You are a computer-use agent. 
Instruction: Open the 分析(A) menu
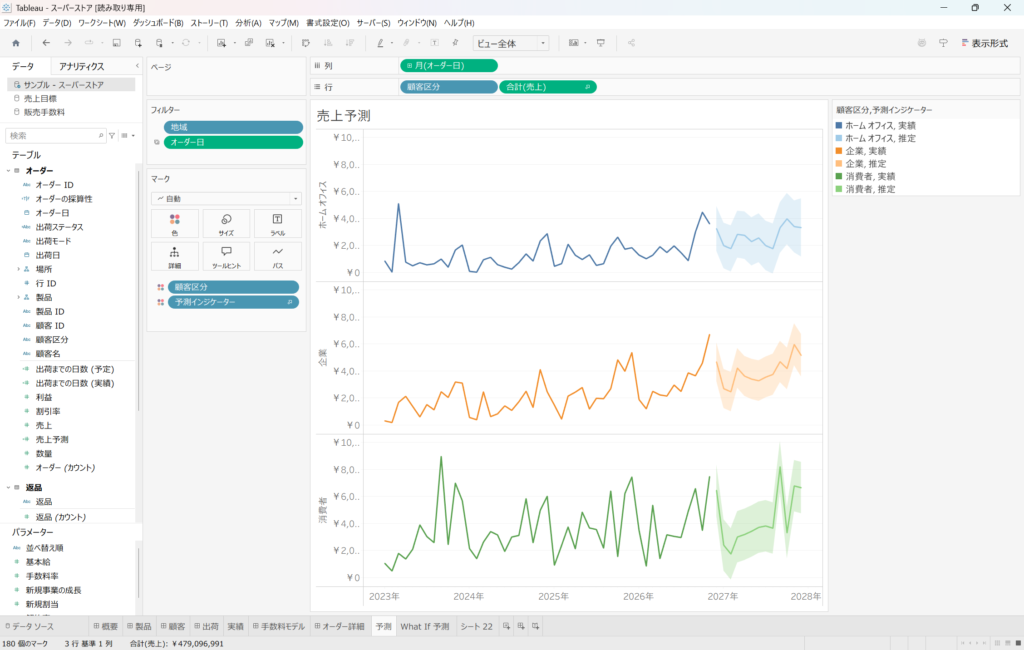[248, 22]
